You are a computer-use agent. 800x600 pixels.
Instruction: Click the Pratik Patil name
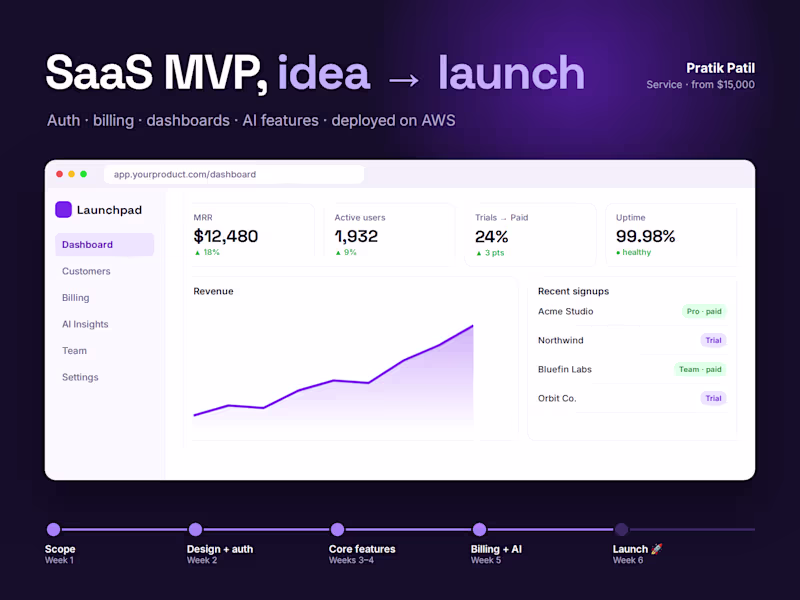click(x=720, y=68)
